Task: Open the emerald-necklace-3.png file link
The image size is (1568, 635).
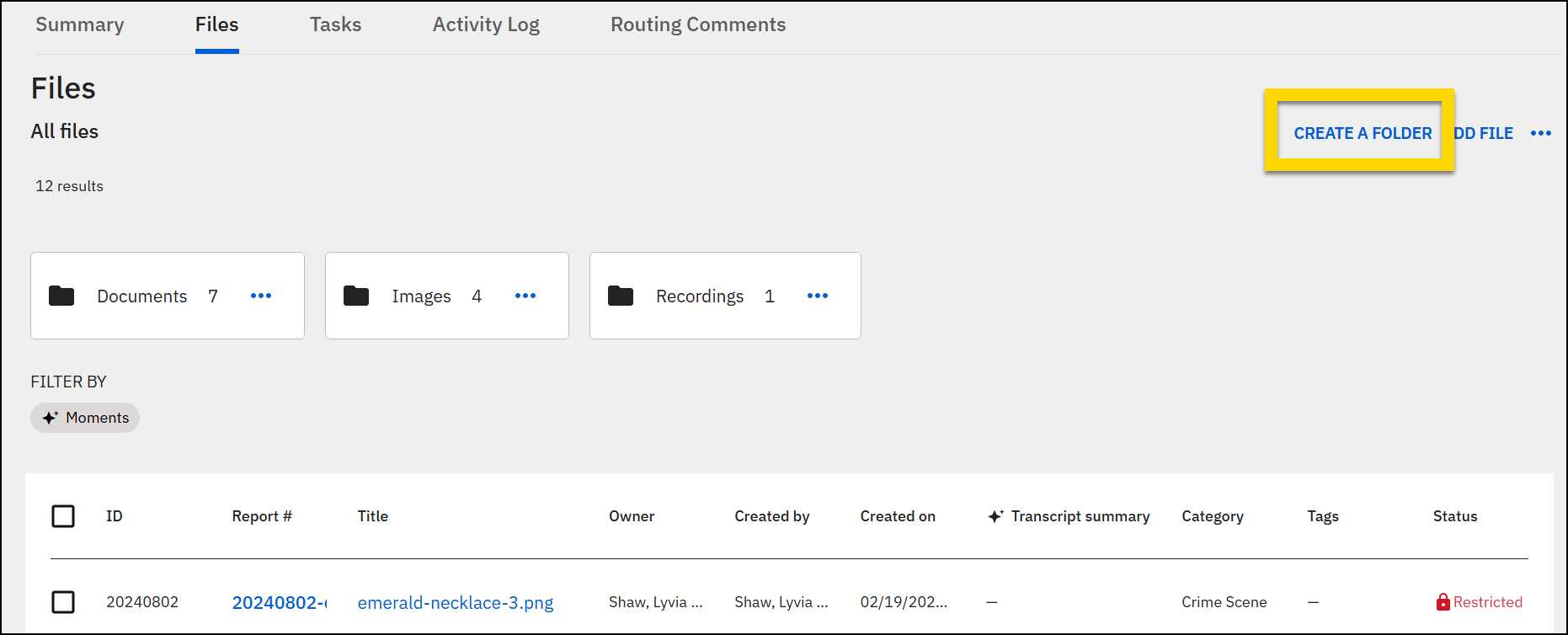Action: coord(456,603)
